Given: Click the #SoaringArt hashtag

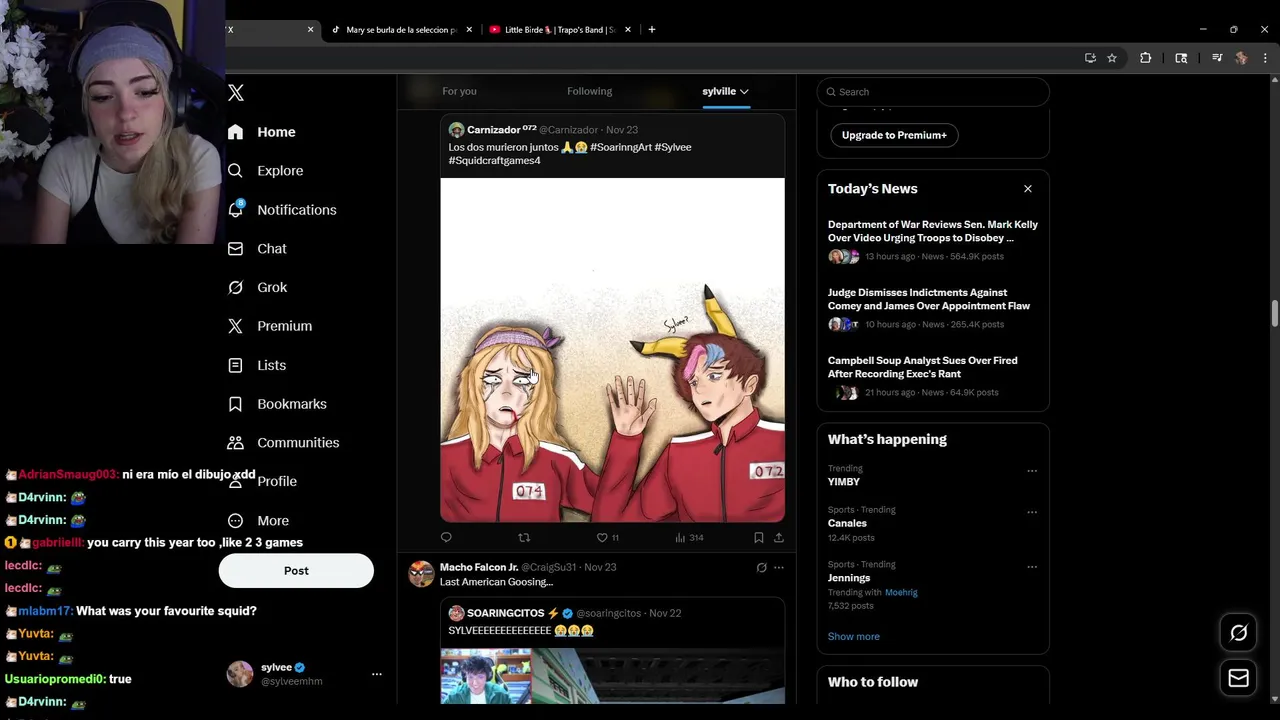Looking at the screenshot, I should point(620,147).
